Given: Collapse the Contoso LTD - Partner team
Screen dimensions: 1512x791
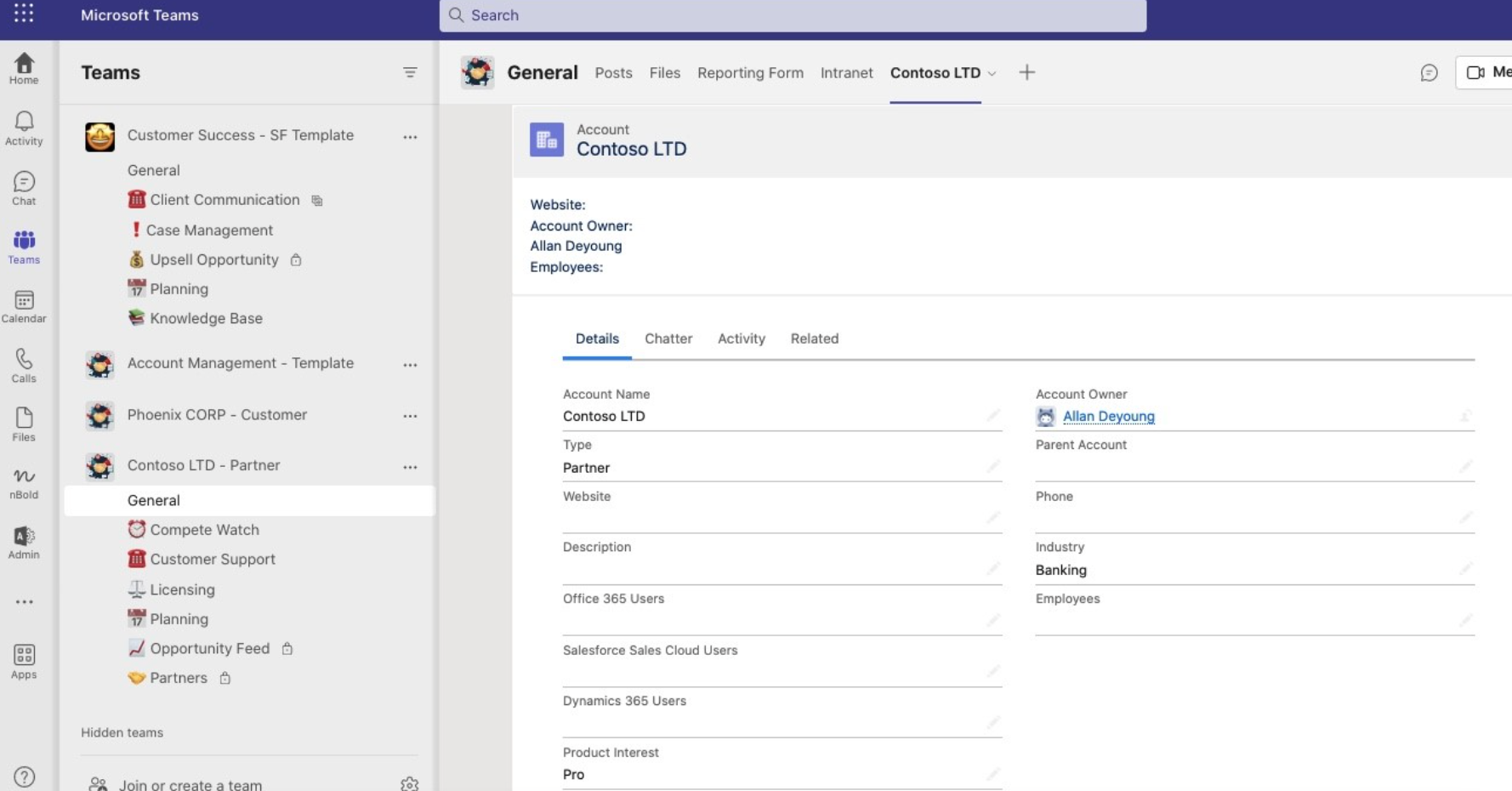Looking at the screenshot, I should coord(203,465).
